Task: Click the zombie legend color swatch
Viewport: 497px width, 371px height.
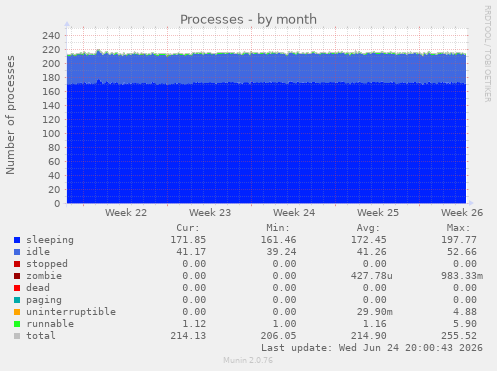Action: (x=17, y=276)
